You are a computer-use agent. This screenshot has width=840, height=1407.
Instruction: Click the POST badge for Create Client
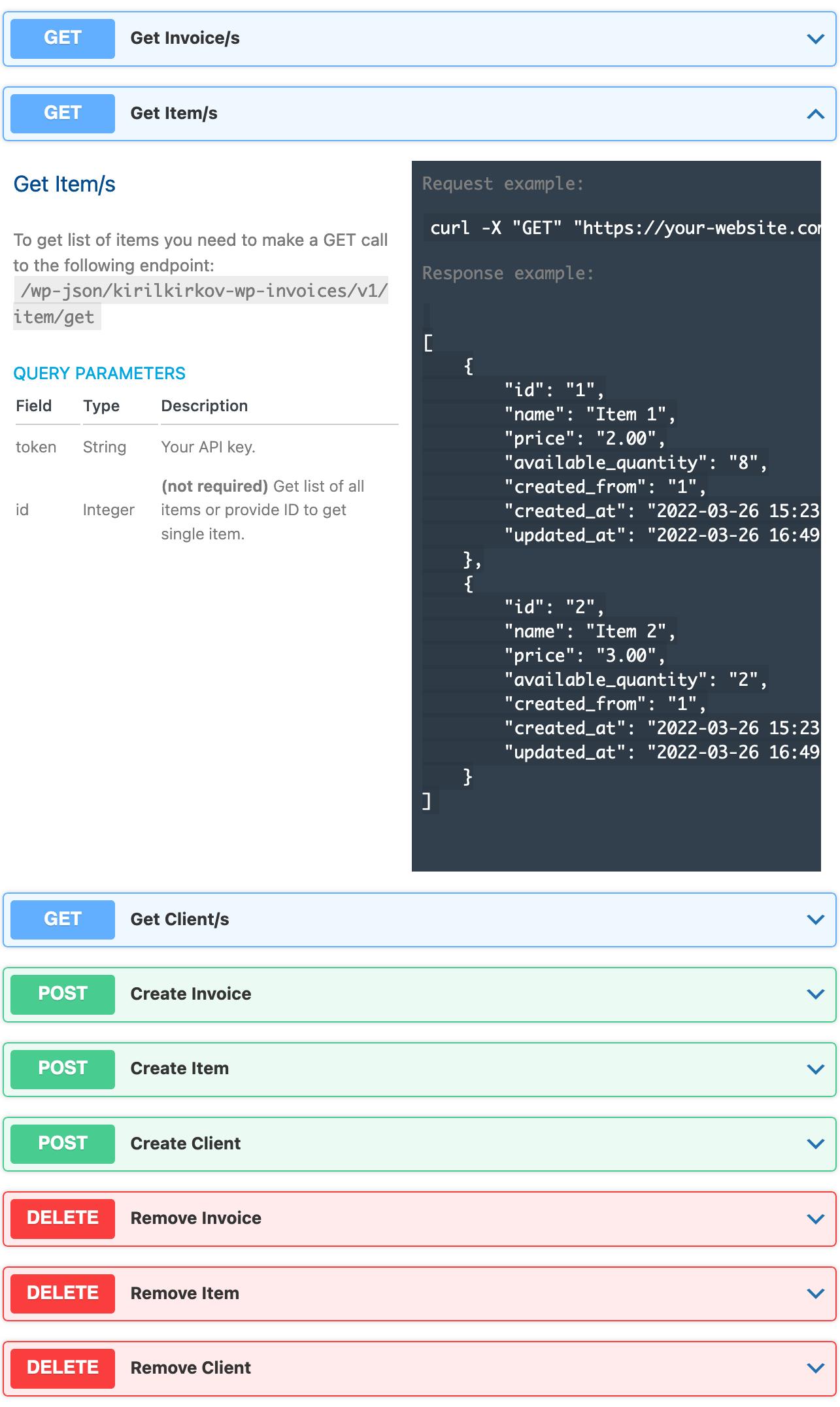pyautogui.click(x=63, y=1144)
